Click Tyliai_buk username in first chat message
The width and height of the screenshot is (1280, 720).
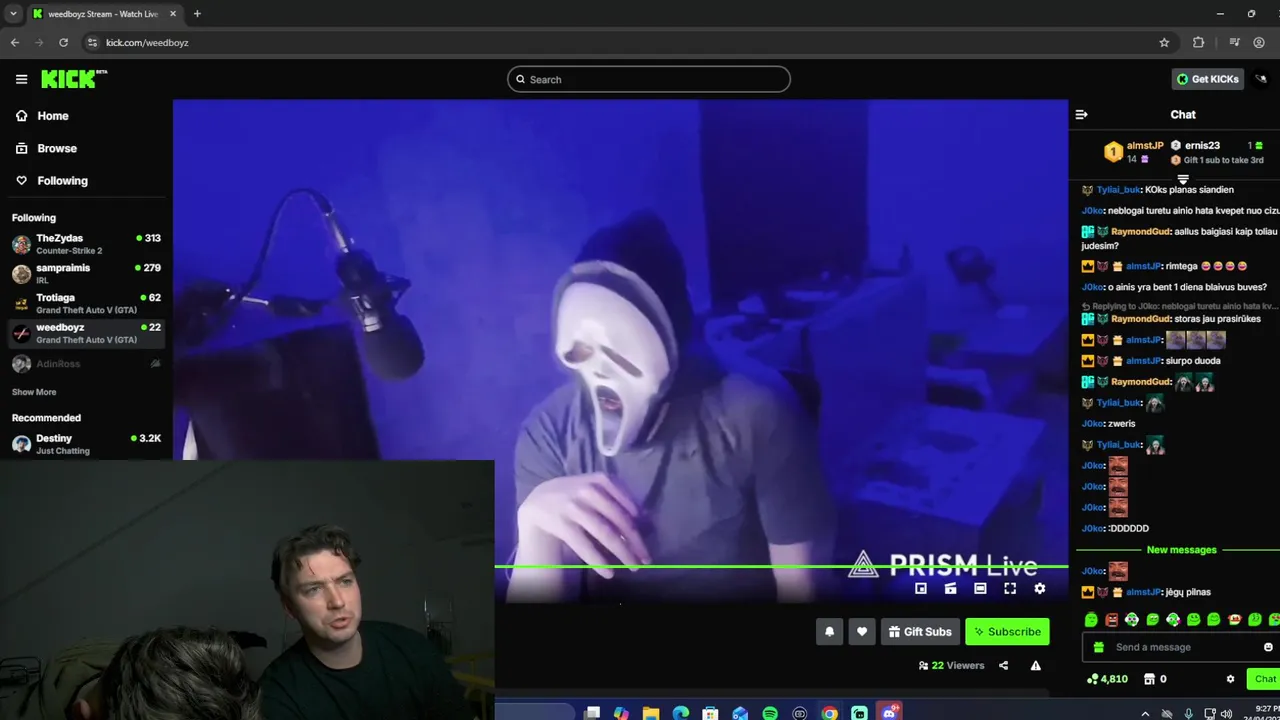tap(1118, 190)
